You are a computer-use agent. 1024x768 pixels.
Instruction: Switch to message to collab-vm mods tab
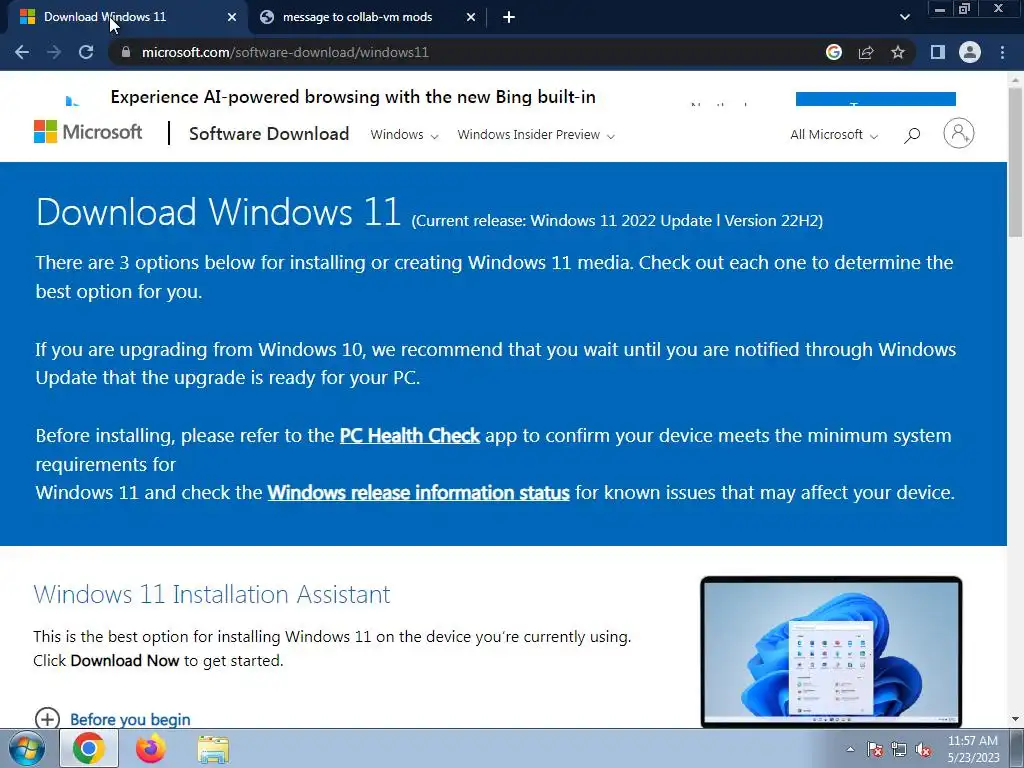(357, 17)
